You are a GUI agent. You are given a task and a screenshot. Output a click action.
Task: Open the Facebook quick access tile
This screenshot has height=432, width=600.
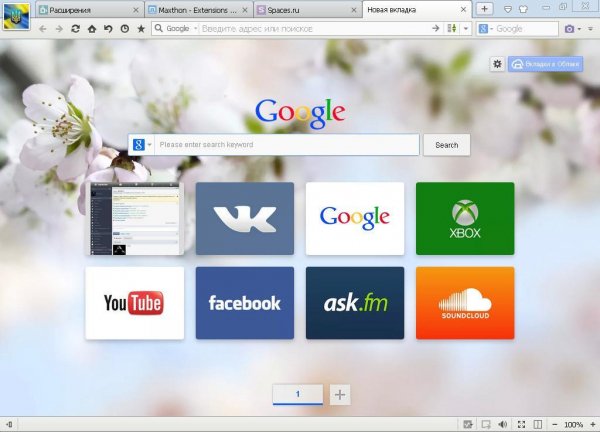click(245, 303)
